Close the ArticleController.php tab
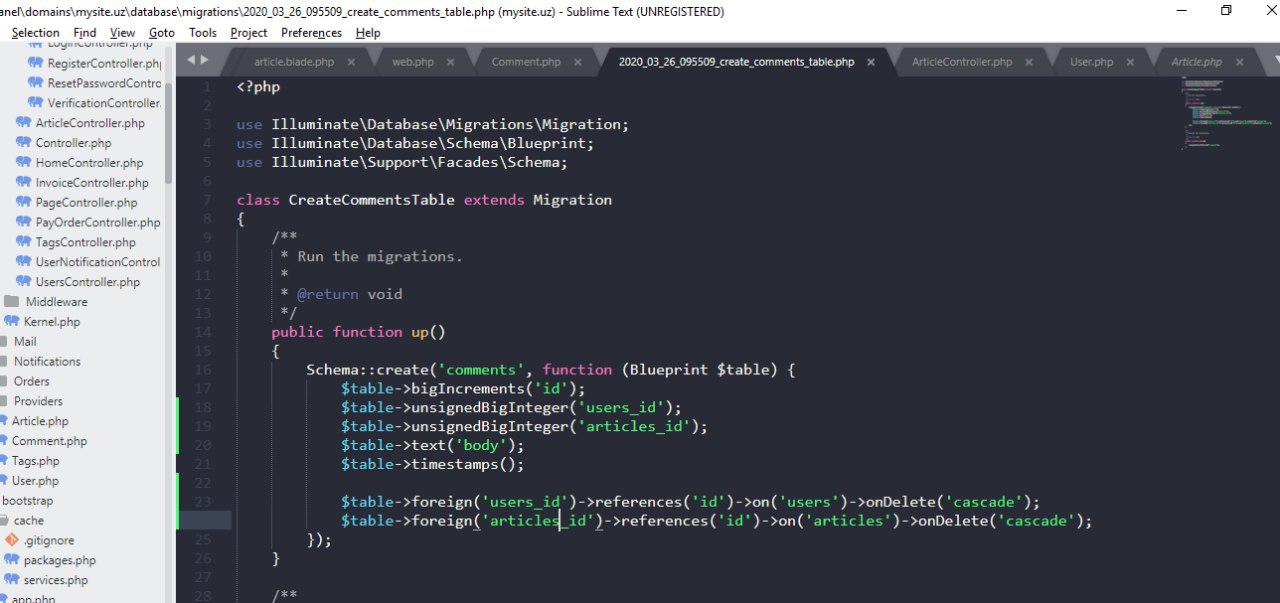This screenshot has height=603, width=1280. click(1030, 62)
